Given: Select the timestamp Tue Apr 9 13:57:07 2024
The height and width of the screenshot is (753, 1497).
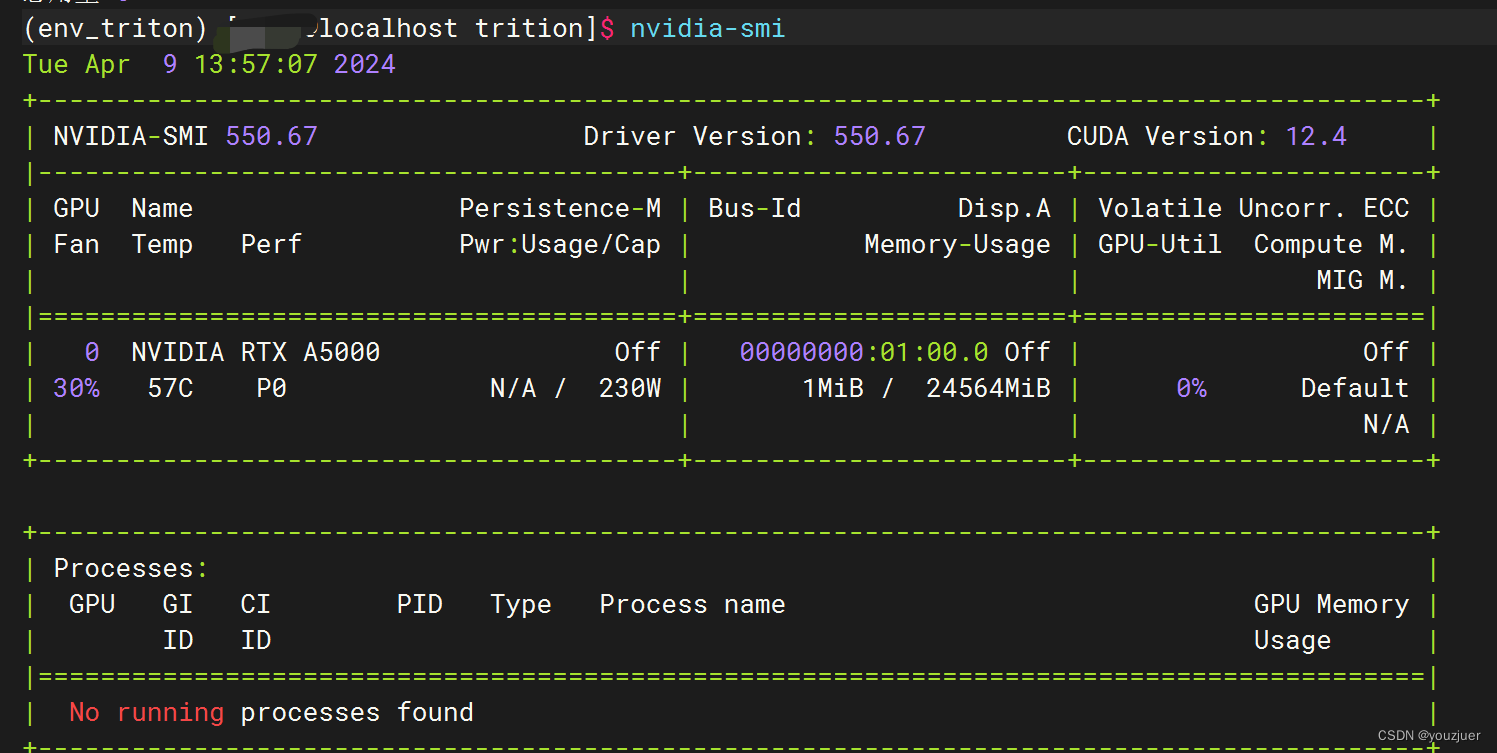Looking at the screenshot, I should click(209, 65).
